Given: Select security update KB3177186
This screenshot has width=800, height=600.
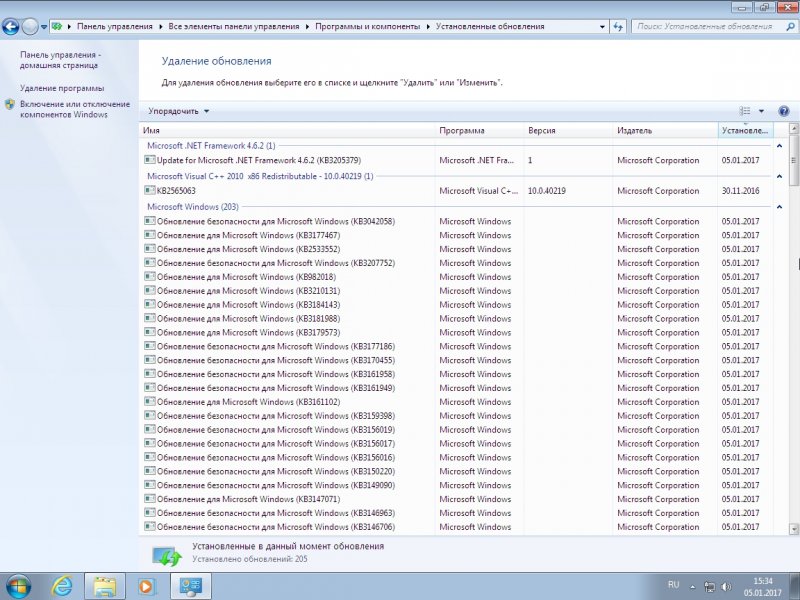Looking at the screenshot, I should [457, 346].
